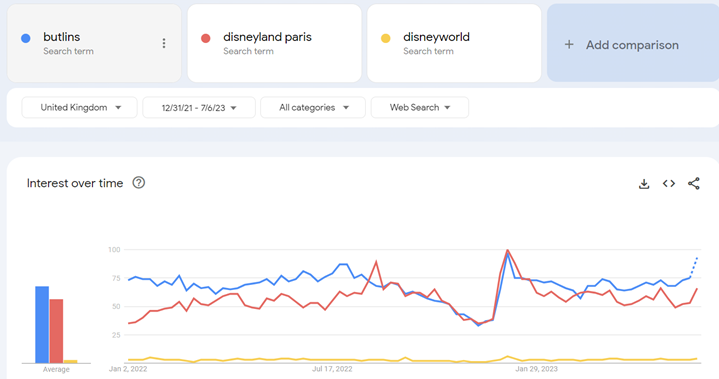Share the Interest over time chart
719x379 pixels.
[694, 184]
